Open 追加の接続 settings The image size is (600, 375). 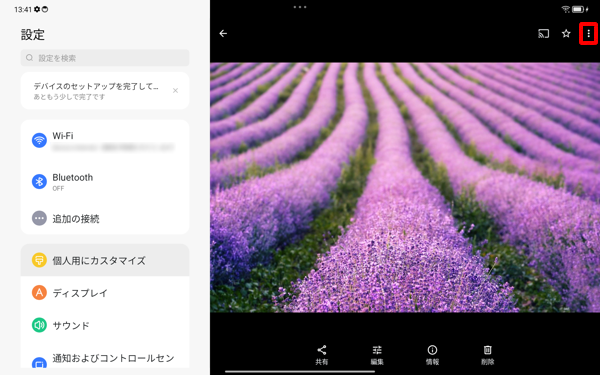tap(105, 218)
